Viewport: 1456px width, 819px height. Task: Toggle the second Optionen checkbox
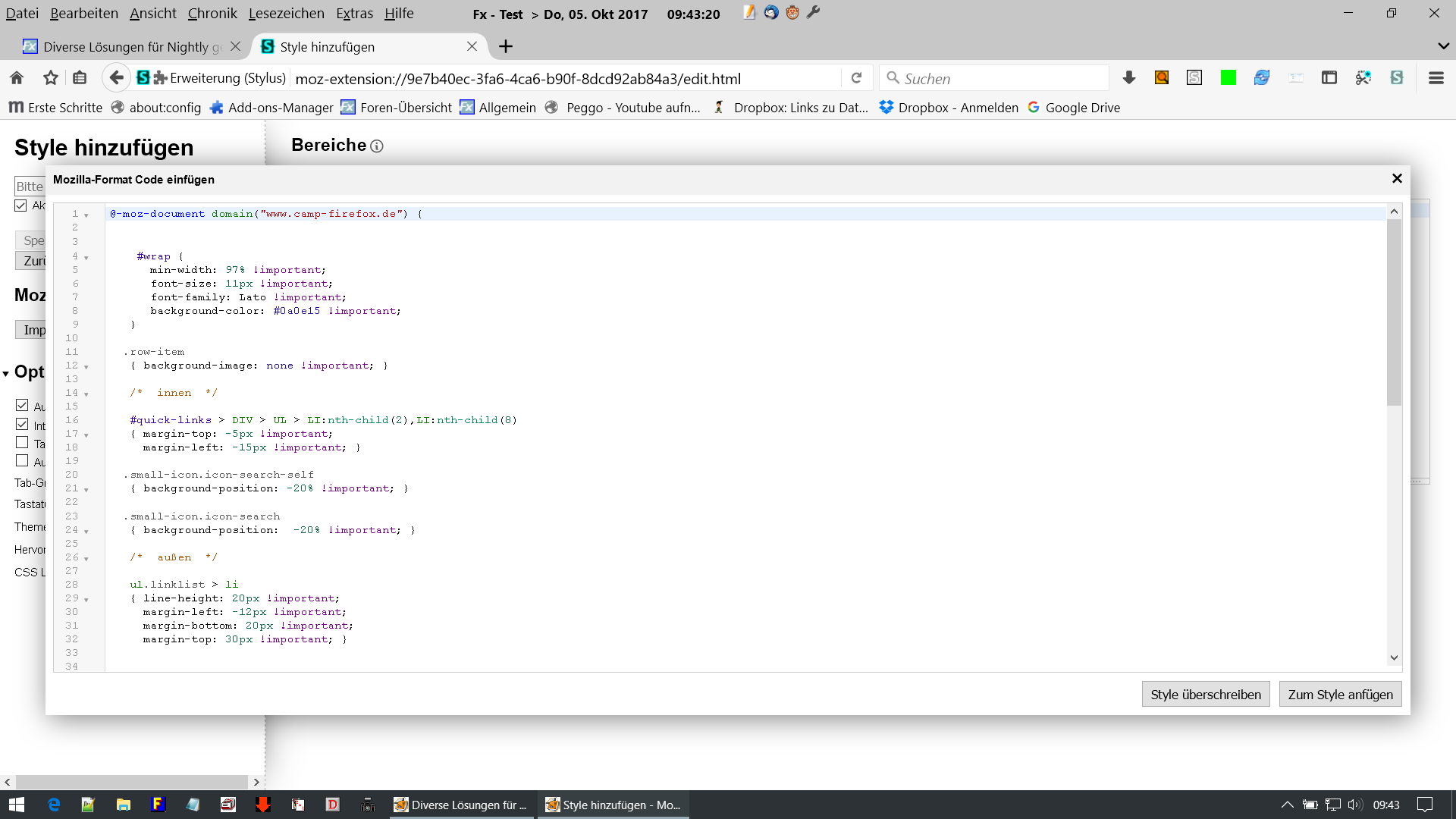22,425
